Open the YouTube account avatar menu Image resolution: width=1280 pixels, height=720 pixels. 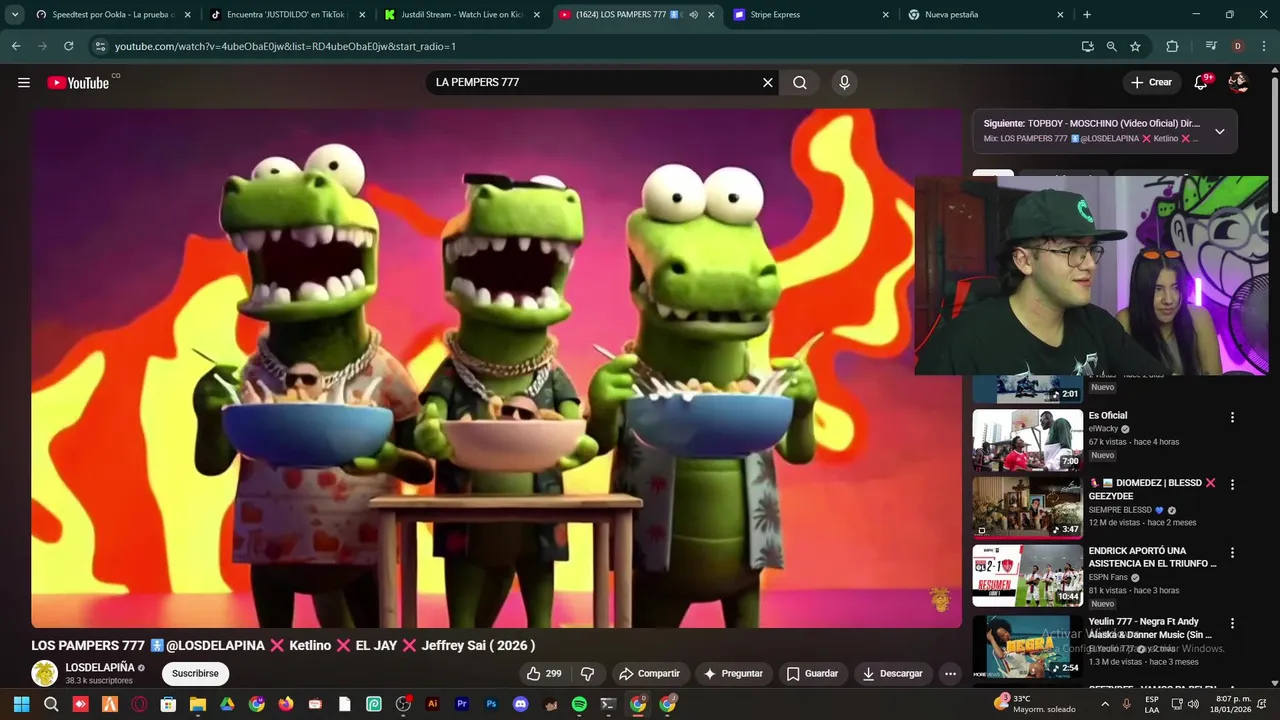(x=1238, y=83)
